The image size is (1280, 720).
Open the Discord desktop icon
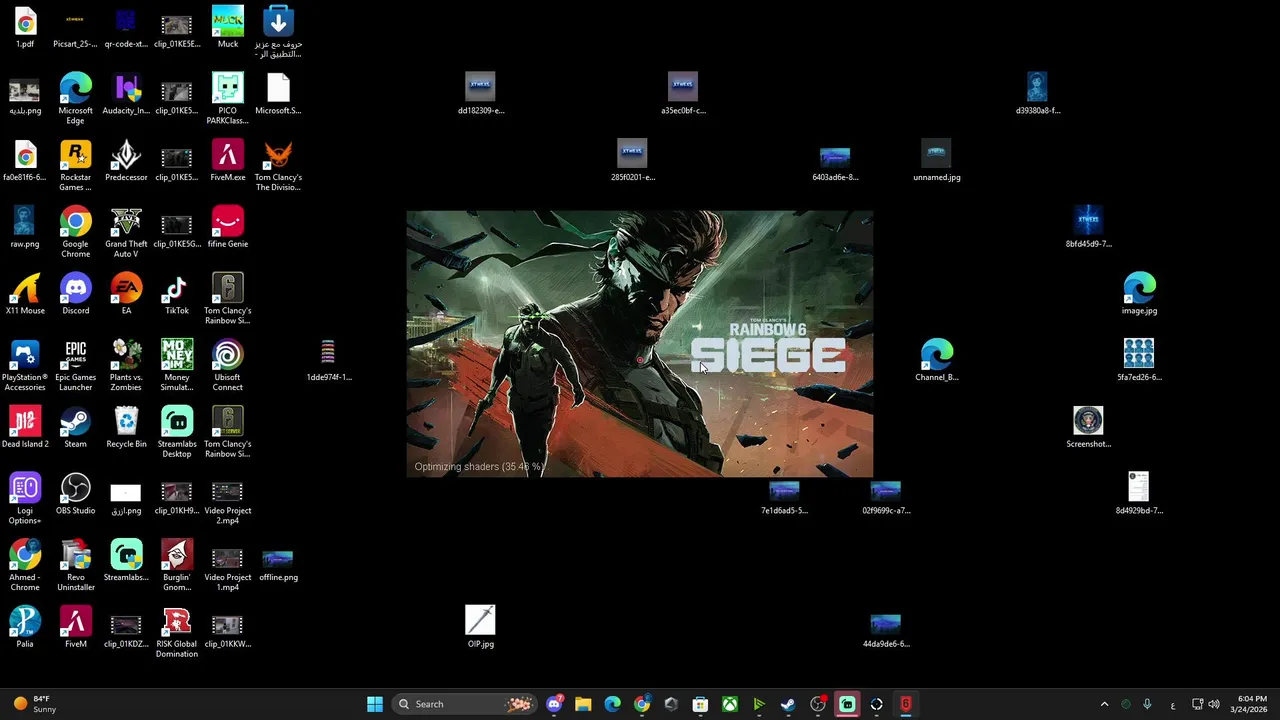[75, 293]
